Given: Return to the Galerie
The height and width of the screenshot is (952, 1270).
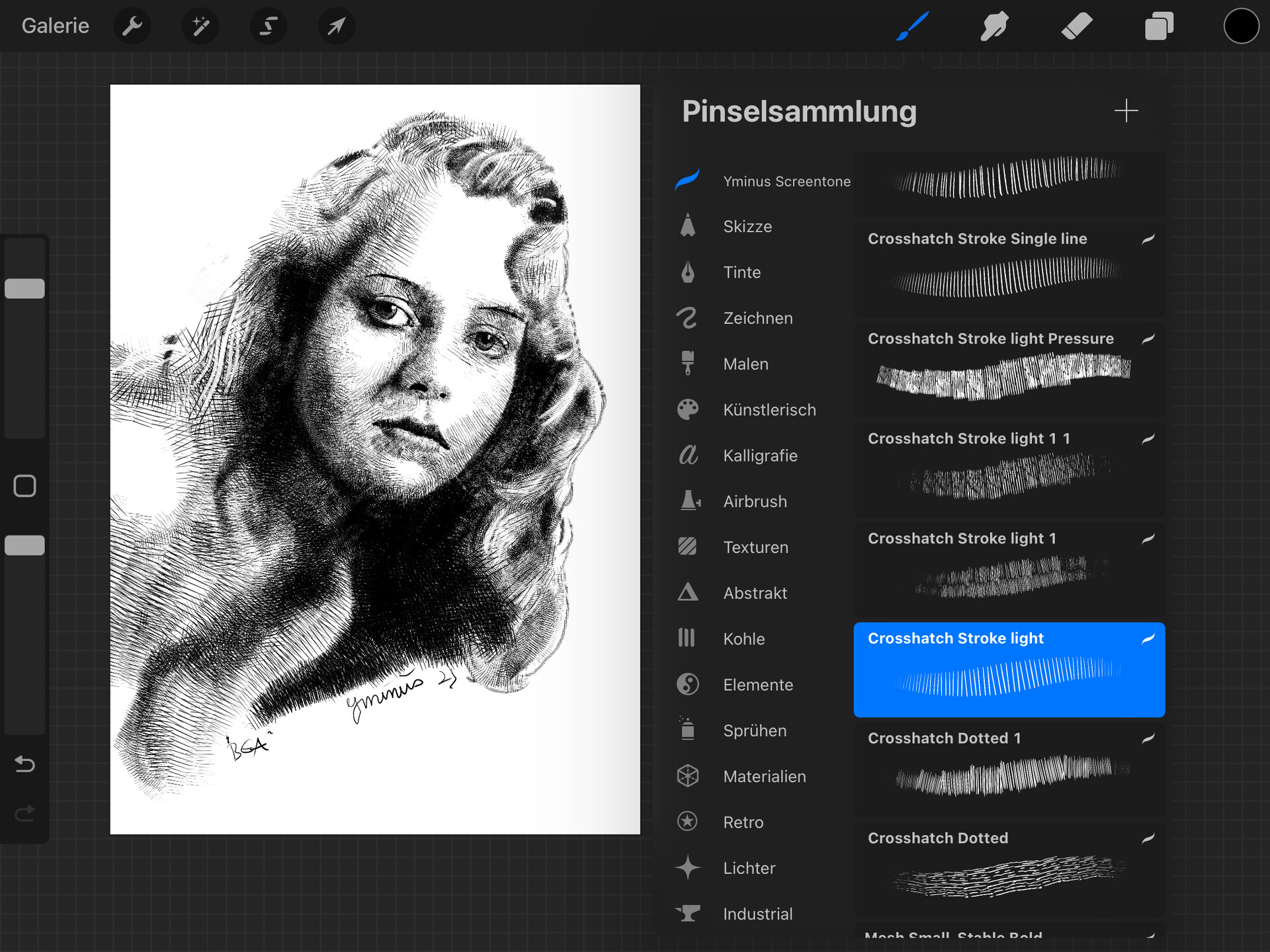Looking at the screenshot, I should click(x=55, y=26).
